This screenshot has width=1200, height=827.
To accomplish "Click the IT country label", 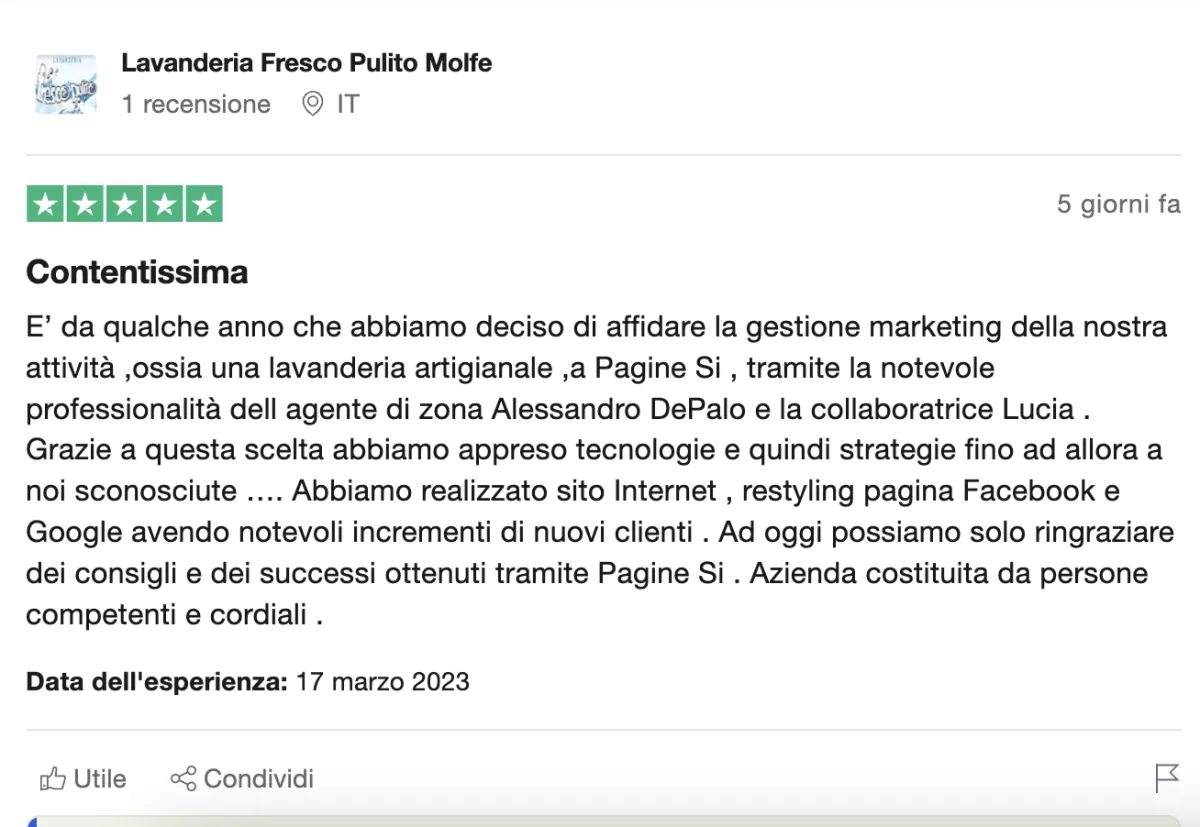I will (347, 104).
